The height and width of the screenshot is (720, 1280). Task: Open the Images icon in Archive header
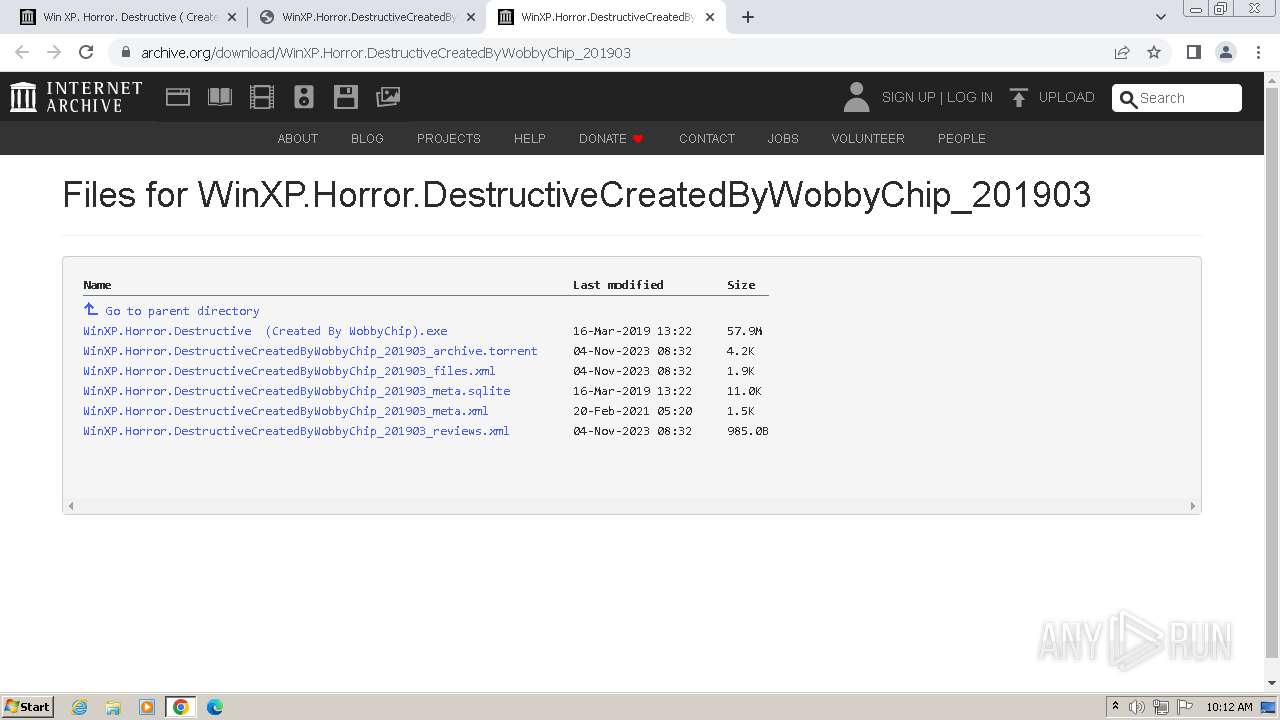tap(388, 97)
